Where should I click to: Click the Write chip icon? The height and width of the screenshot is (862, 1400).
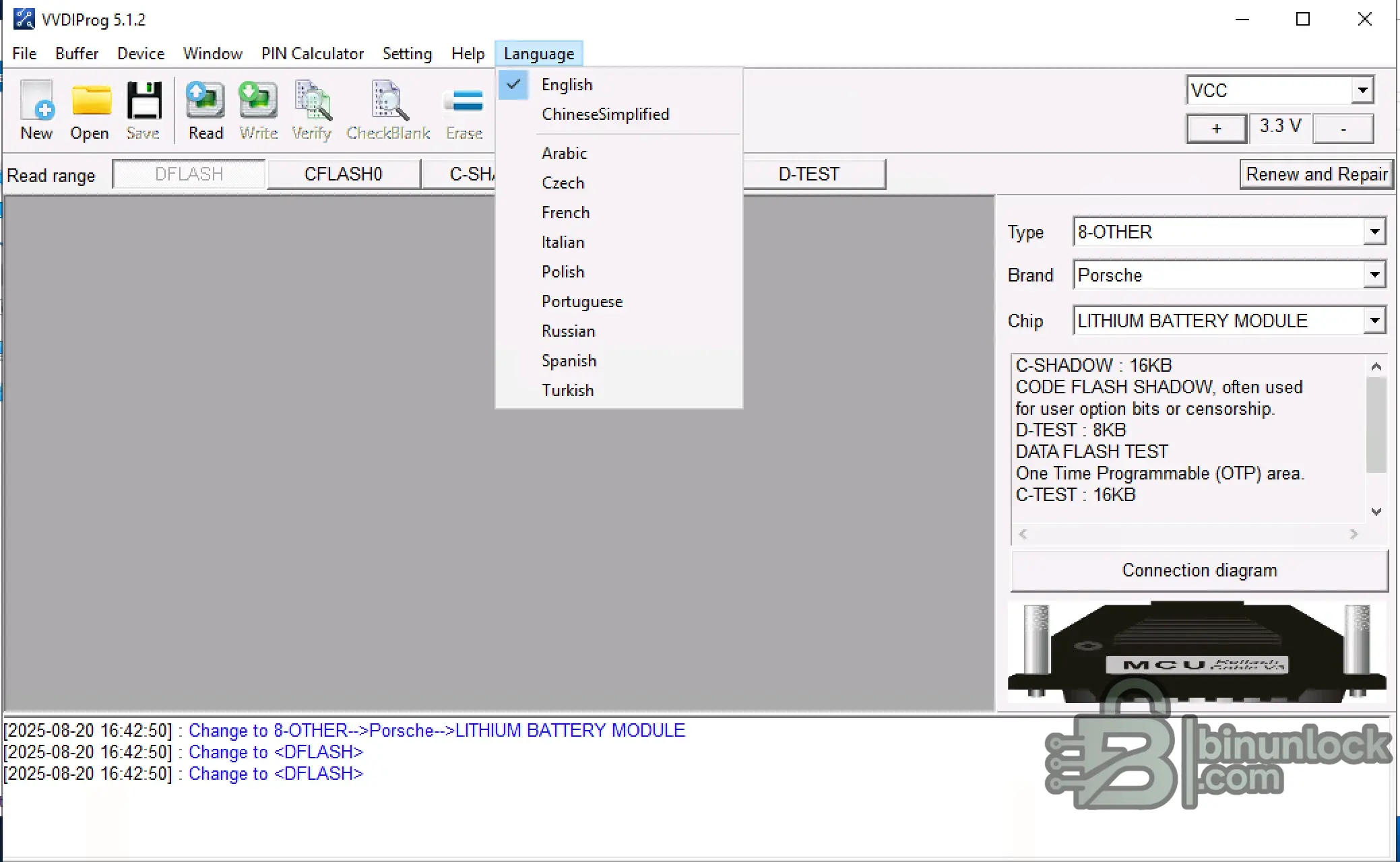(x=258, y=100)
